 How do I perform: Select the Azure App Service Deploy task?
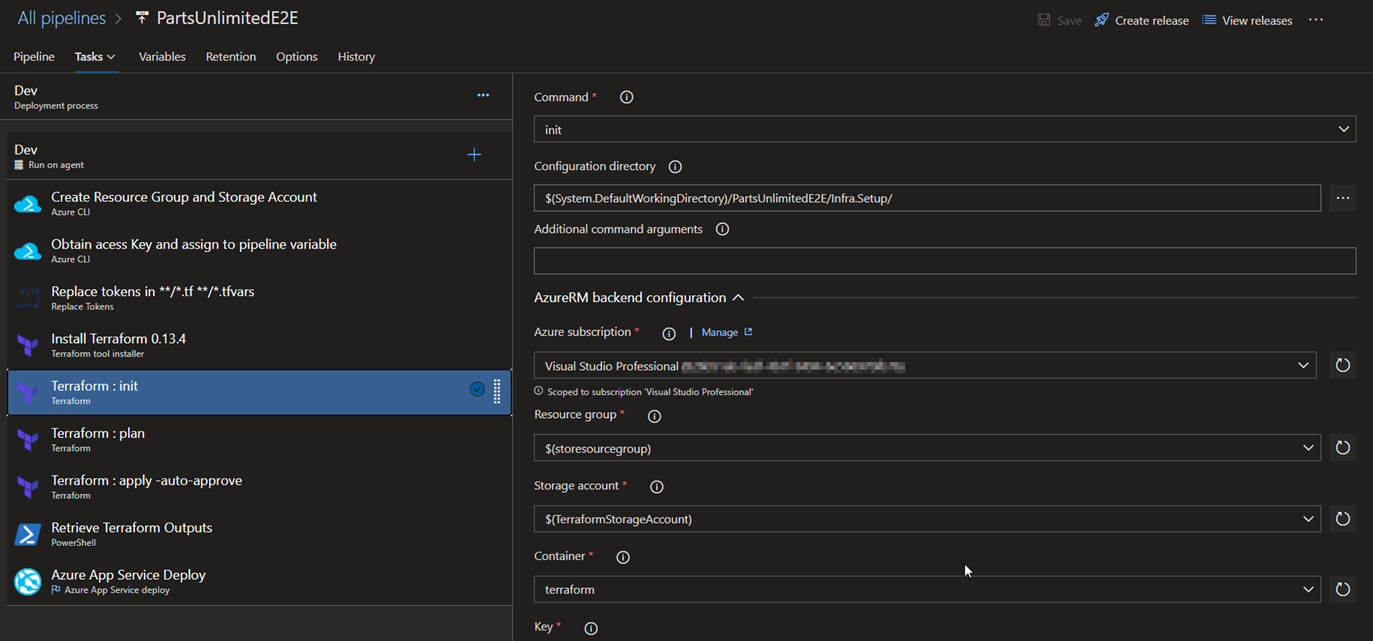(x=259, y=581)
